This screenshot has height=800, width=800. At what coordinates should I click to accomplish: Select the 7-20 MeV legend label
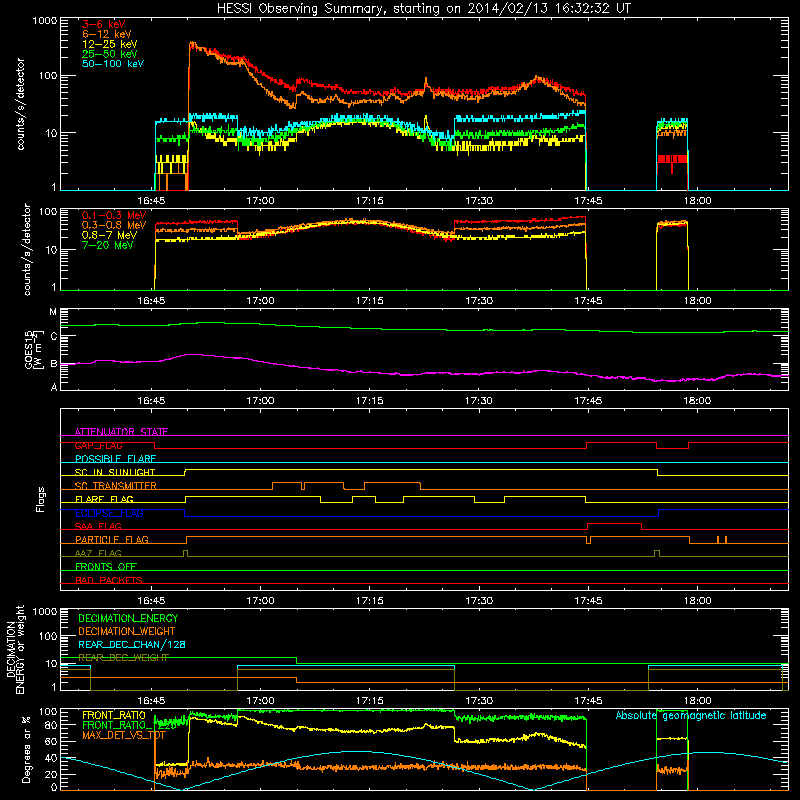[108, 245]
